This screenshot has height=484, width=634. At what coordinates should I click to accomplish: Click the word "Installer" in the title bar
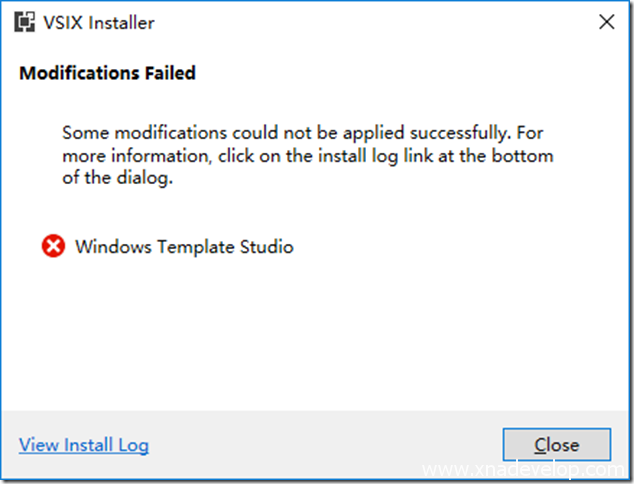(x=122, y=22)
